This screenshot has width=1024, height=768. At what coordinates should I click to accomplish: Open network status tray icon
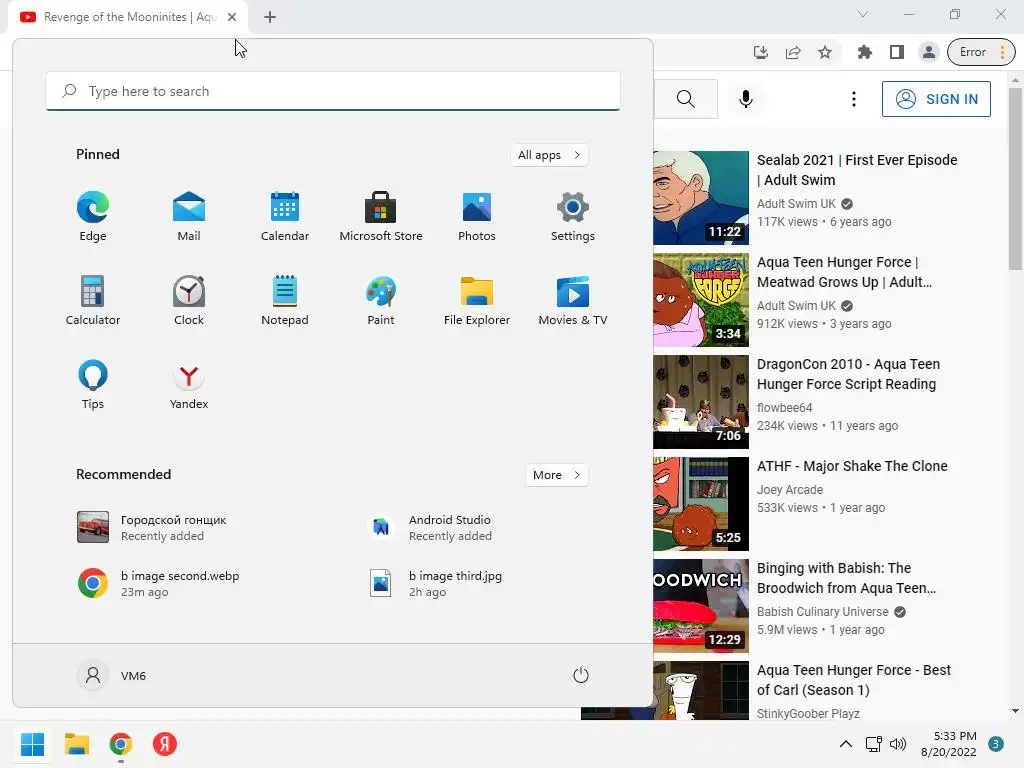tap(873, 744)
